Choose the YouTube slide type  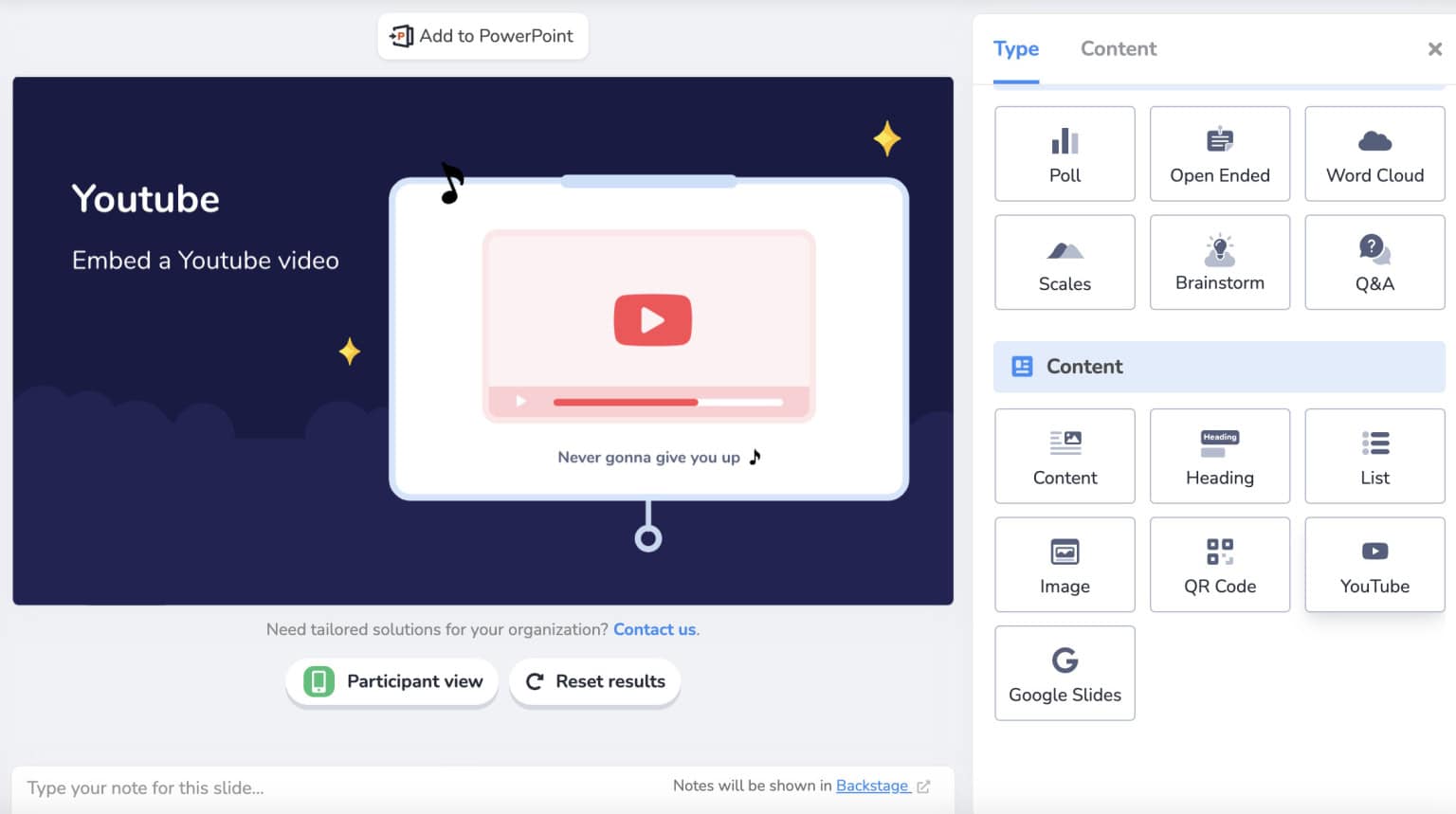[1374, 565]
